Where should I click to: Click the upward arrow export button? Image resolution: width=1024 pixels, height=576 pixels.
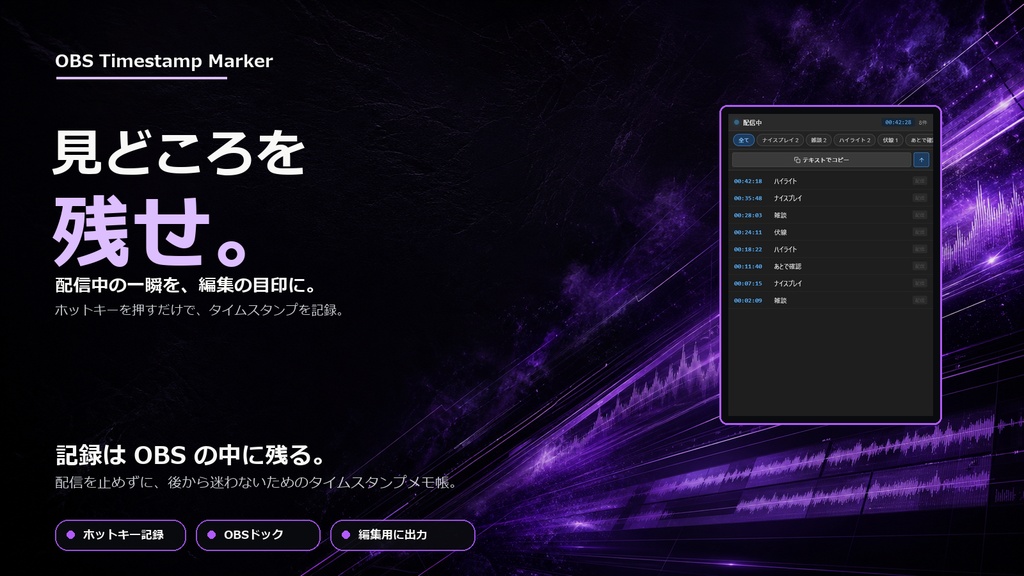[921, 159]
